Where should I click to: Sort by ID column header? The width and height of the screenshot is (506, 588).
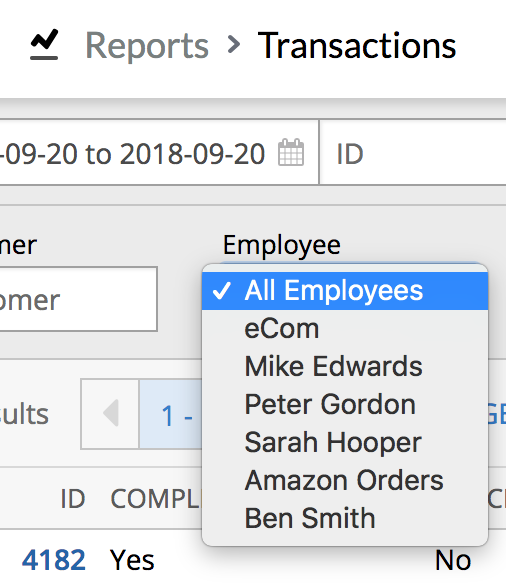pyautogui.click(x=73, y=499)
